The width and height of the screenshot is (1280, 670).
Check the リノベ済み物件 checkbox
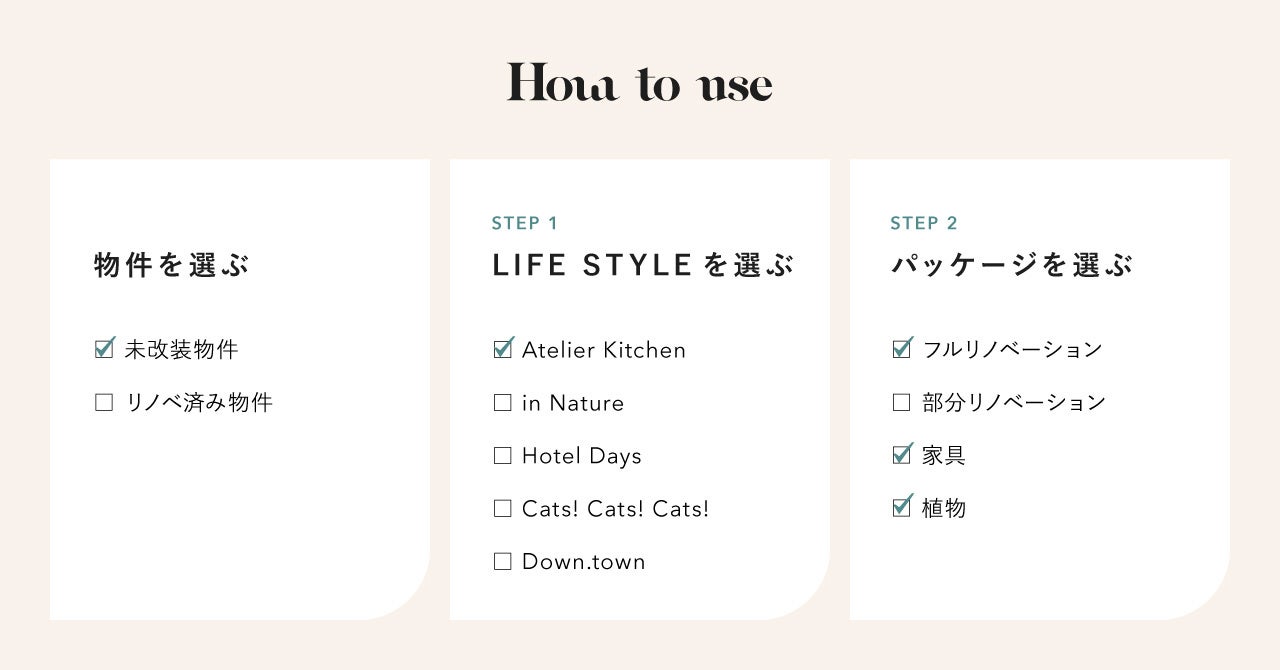(104, 403)
